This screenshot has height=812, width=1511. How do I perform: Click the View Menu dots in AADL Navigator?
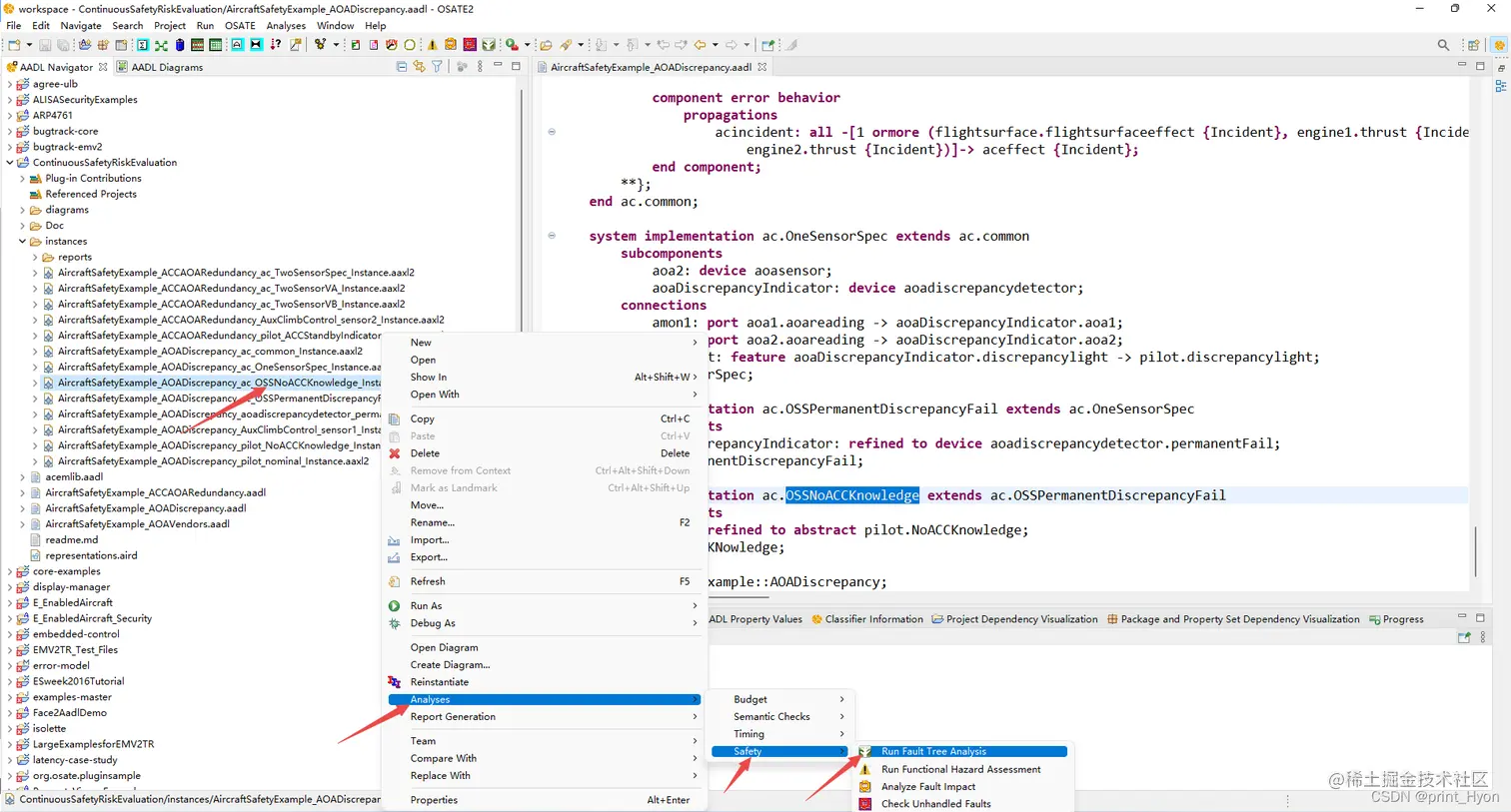click(480, 67)
